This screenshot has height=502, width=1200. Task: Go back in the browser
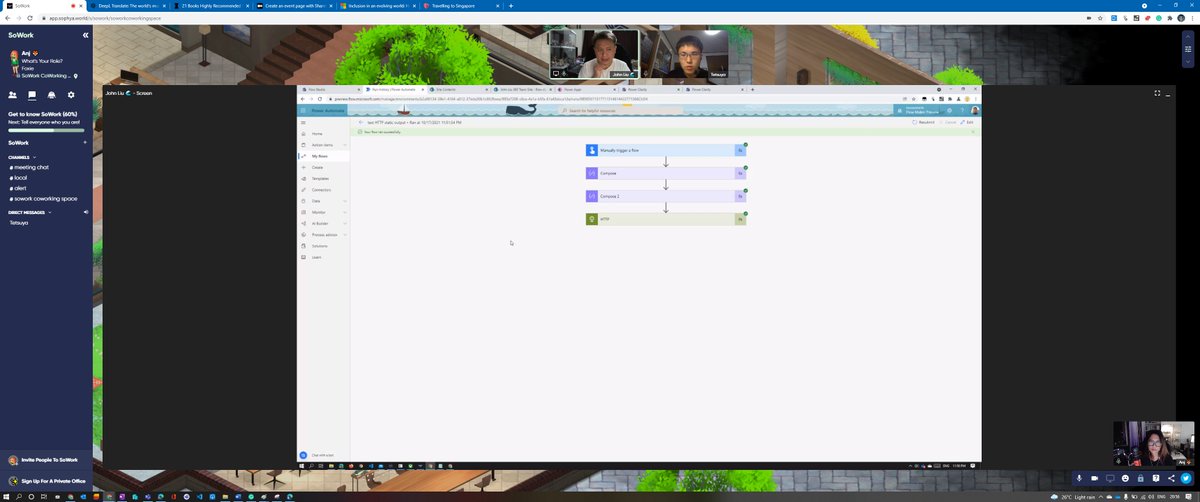[7, 18]
